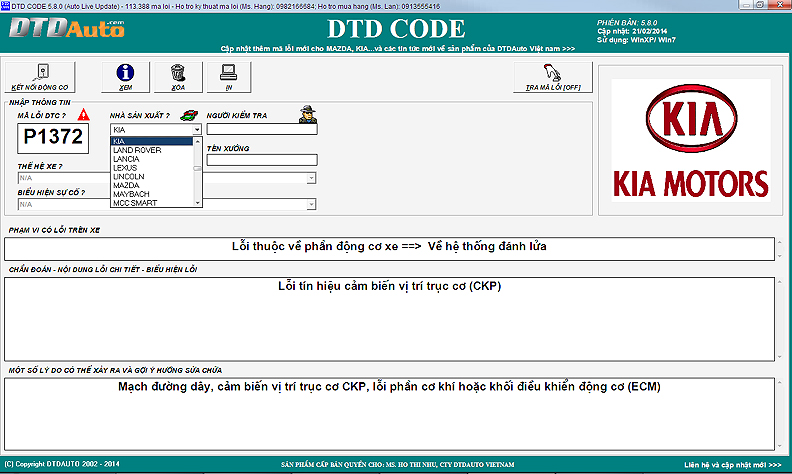Click the TÊN XƯỞNG input field

[x=262, y=160]
